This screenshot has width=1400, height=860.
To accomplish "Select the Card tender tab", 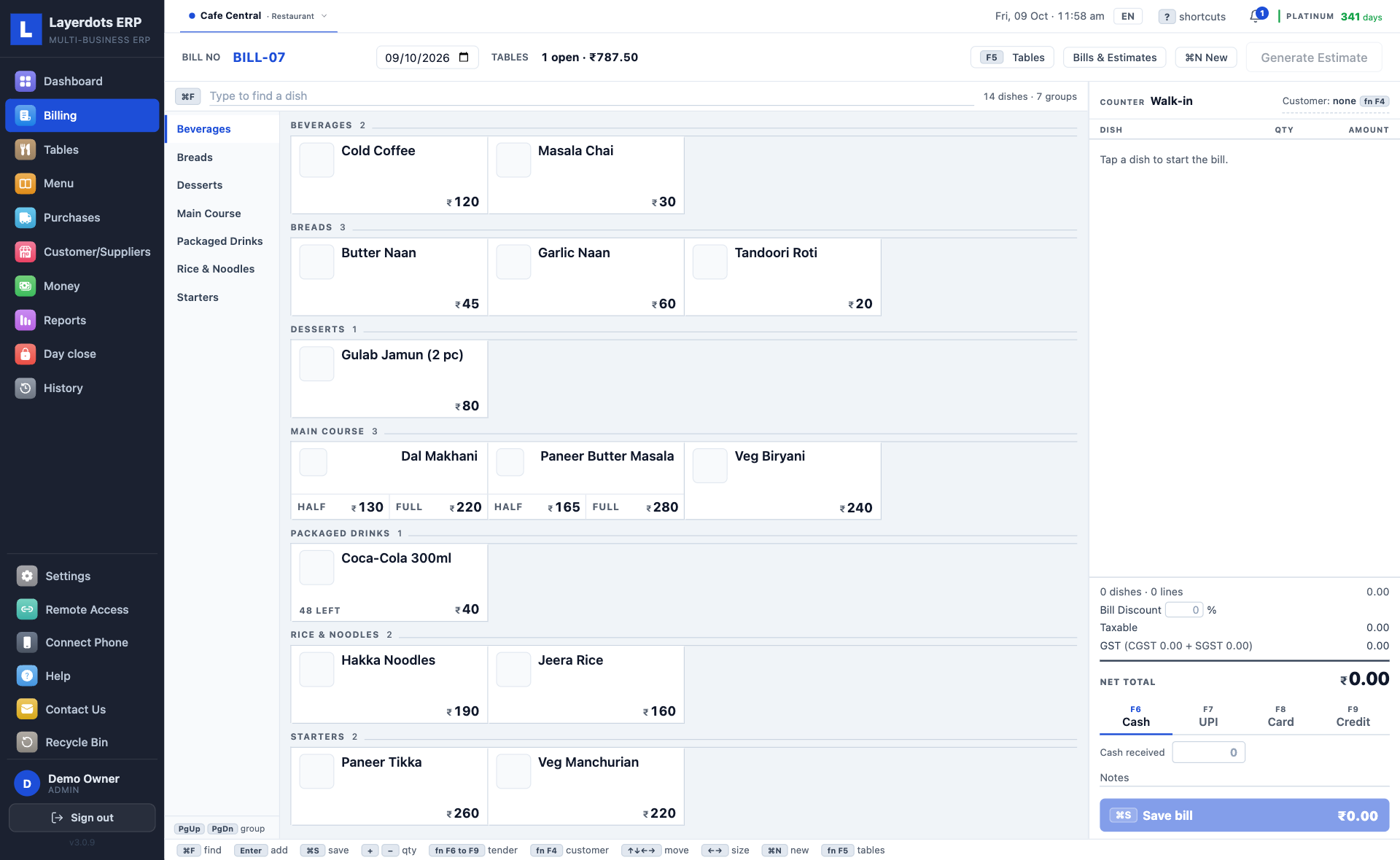I will pyautogui.click(x=1280, y=716).
